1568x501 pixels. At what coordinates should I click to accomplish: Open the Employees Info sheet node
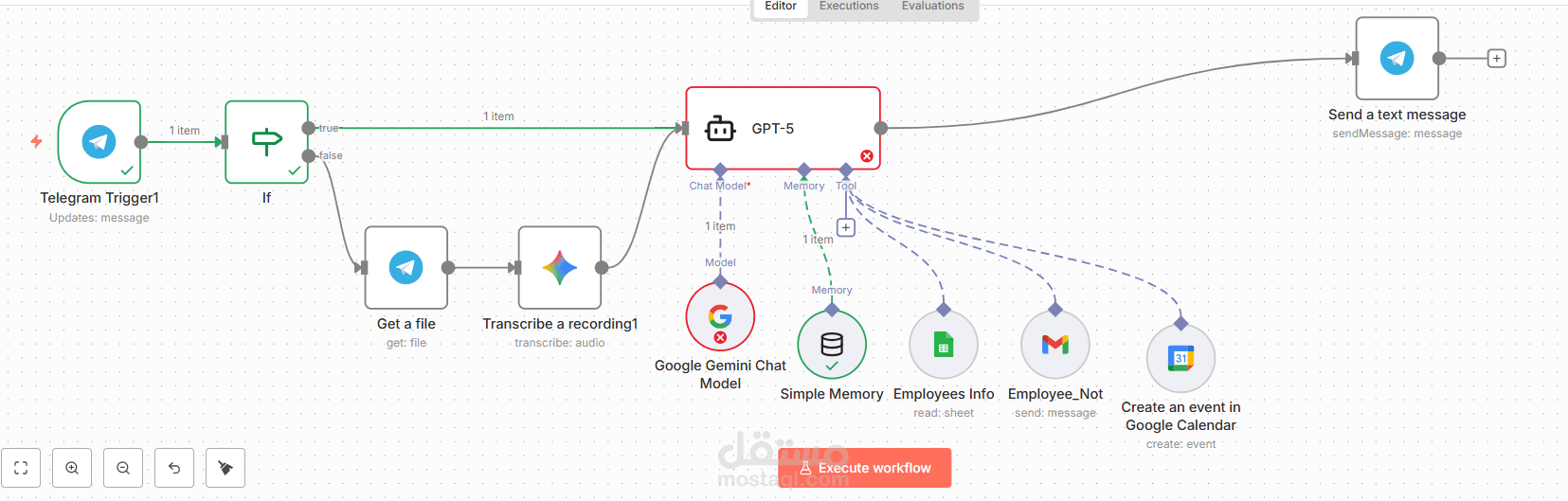pyautogui.click(x=944, y=345)
